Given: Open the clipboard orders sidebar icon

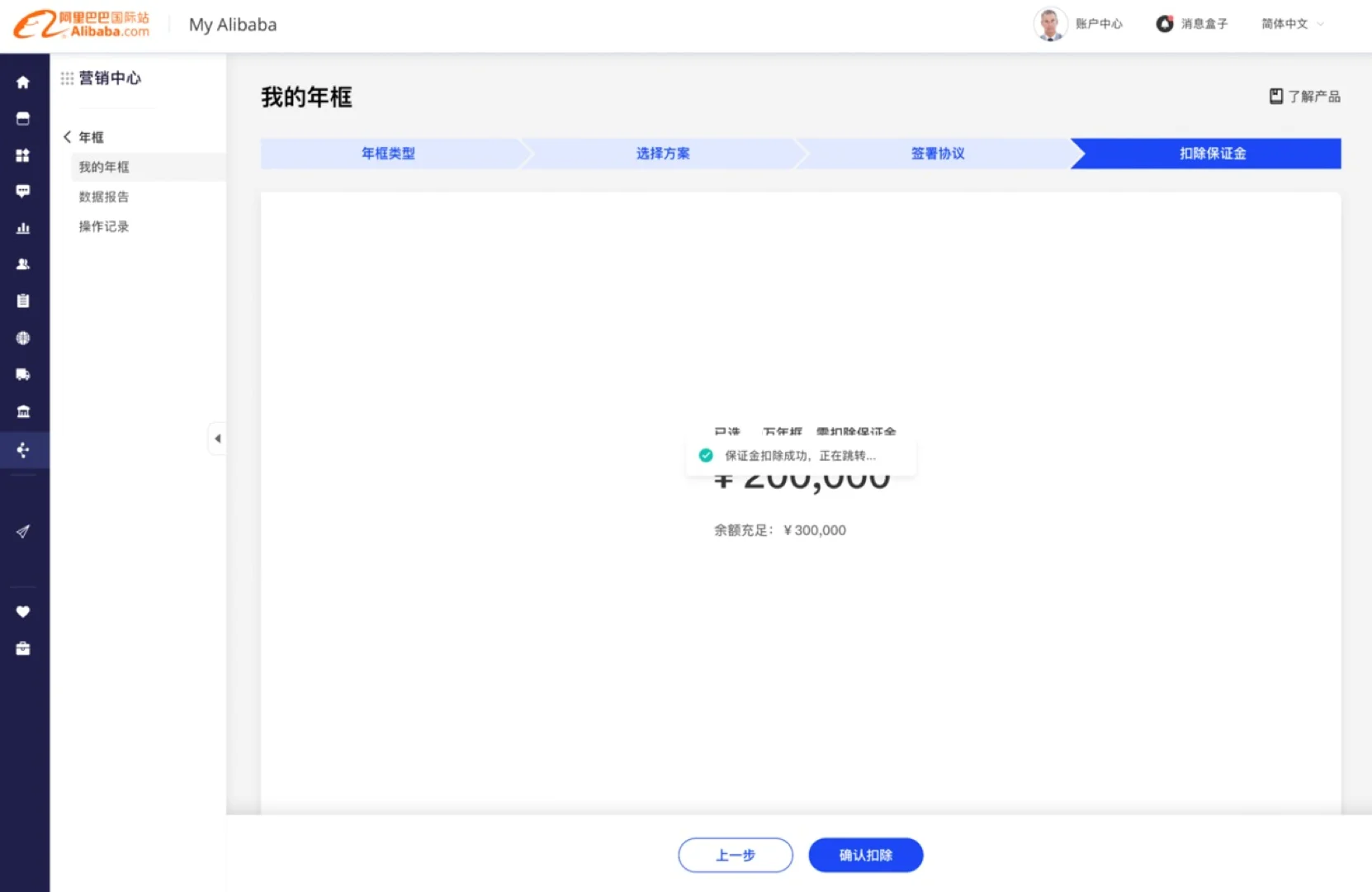Looking at the screenshot, I should (23, 301).
